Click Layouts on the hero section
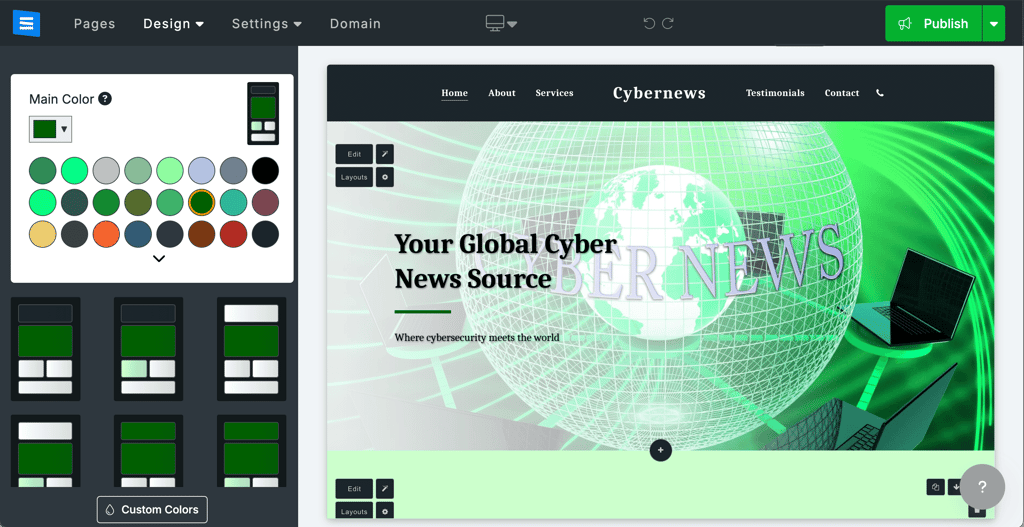This screenshot has height=527, width=1024. tap(354, 177)
